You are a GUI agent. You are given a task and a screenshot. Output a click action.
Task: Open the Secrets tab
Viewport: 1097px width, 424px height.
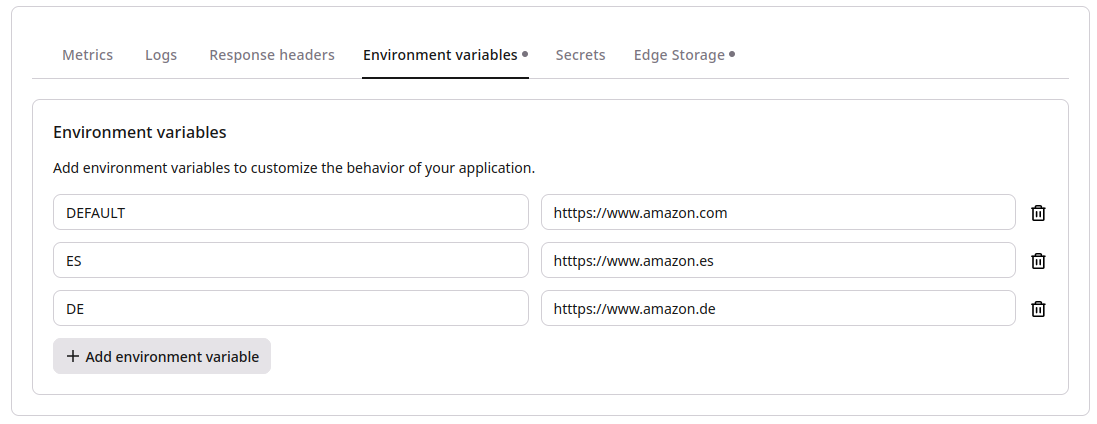coord(580,55)
